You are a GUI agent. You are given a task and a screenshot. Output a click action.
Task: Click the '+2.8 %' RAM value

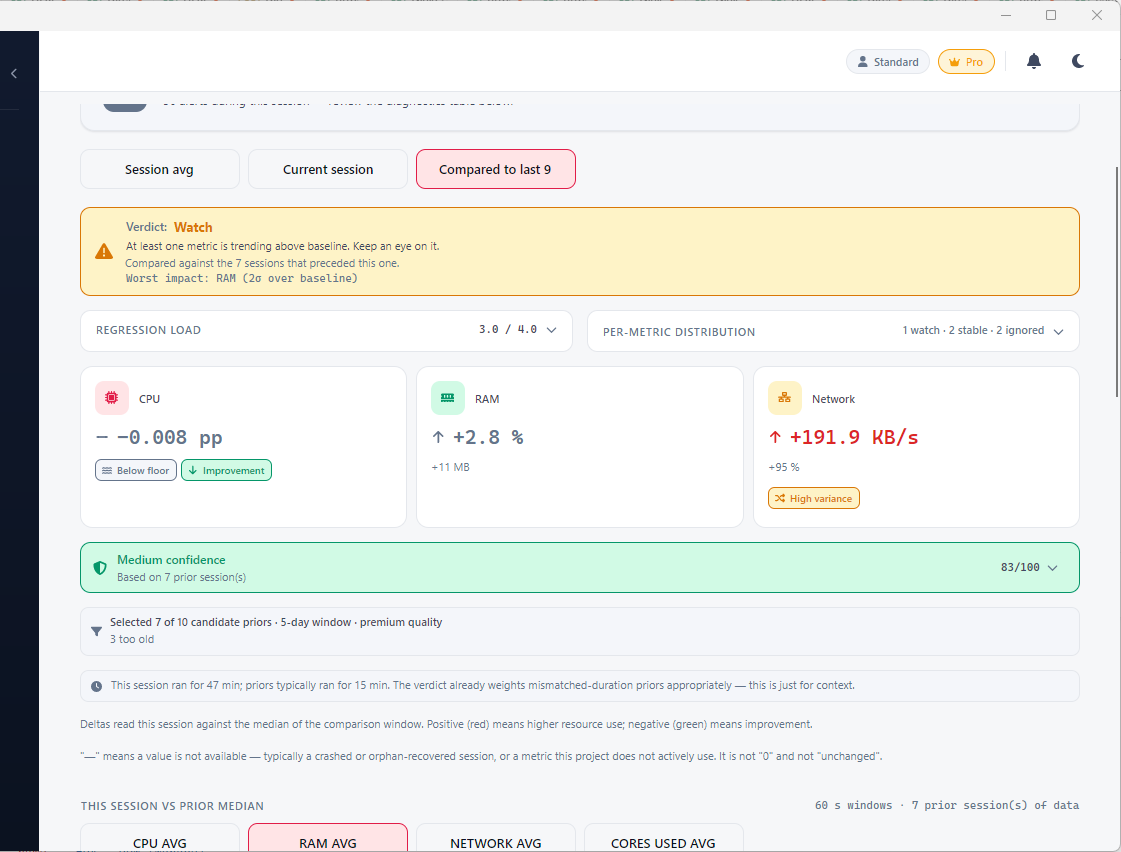click(x=488, y=437)
